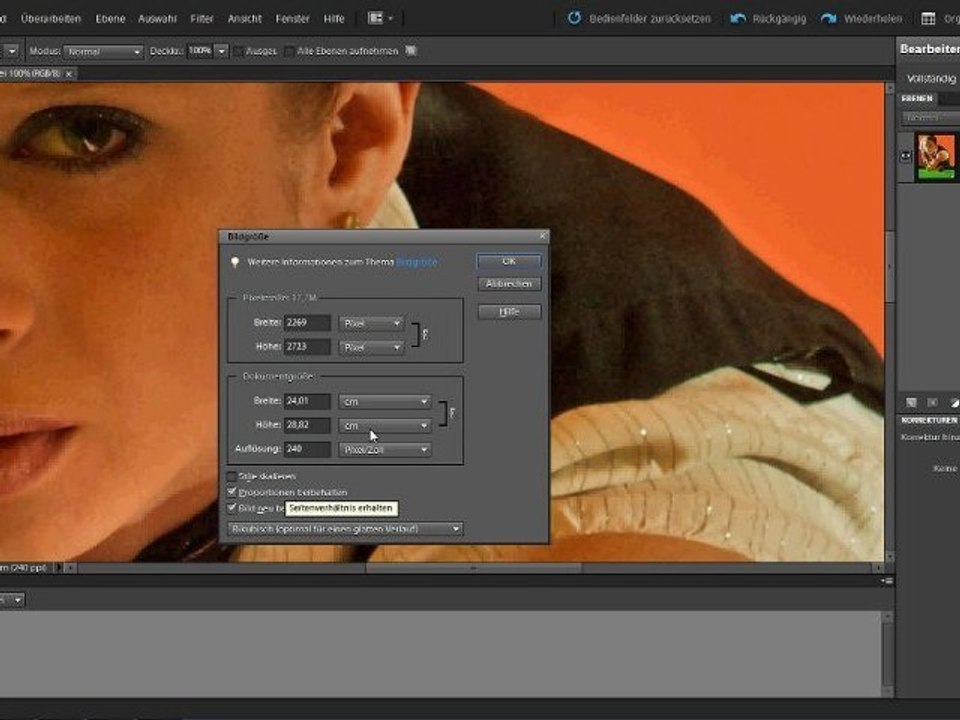Uncheck Proportionen beibehalten checkbox

[231, 492]
